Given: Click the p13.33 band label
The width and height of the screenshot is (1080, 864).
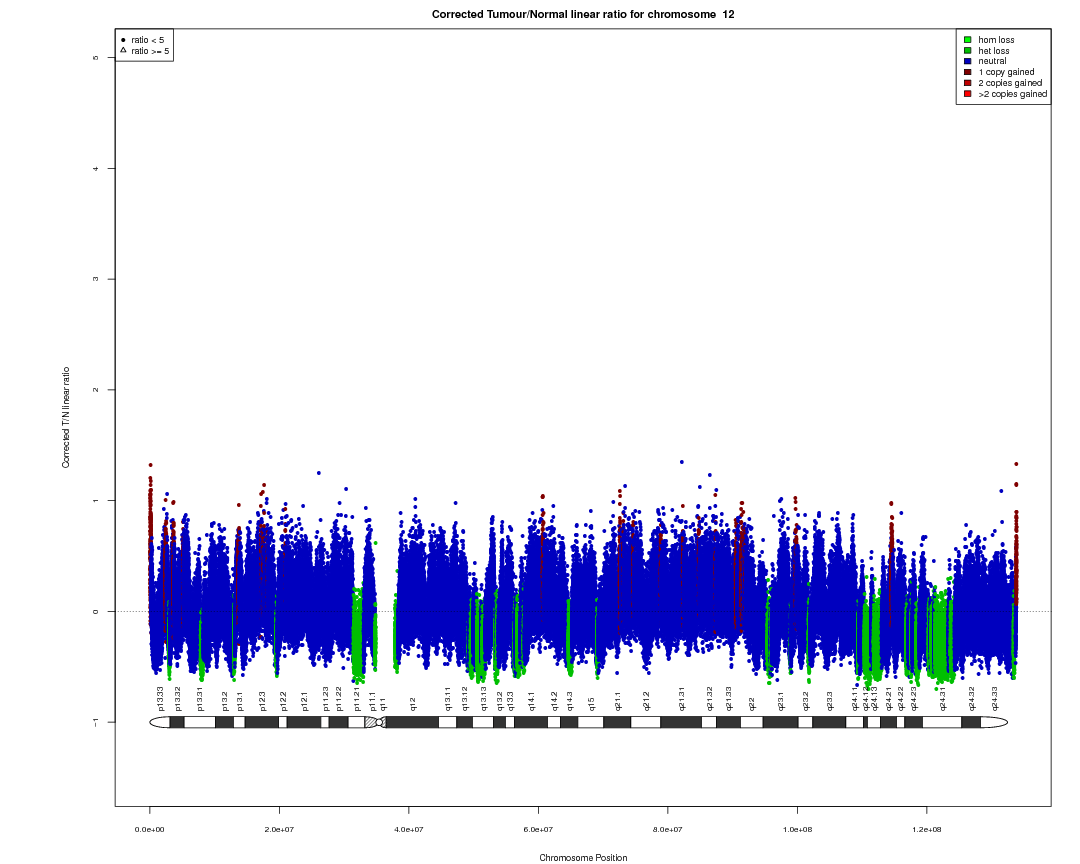Looking at the screenshot, I should (x=160, y=699).
